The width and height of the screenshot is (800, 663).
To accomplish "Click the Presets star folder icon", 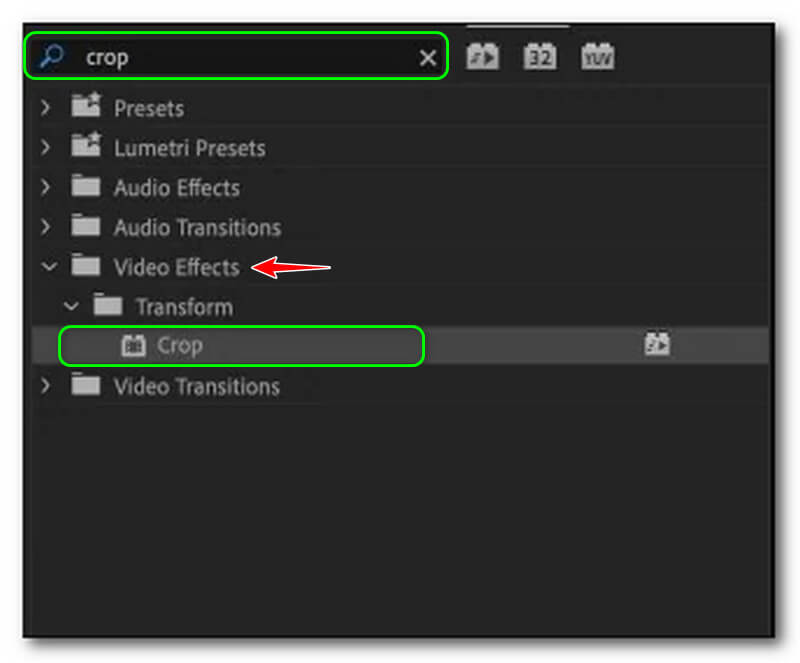I will [86, 107].
